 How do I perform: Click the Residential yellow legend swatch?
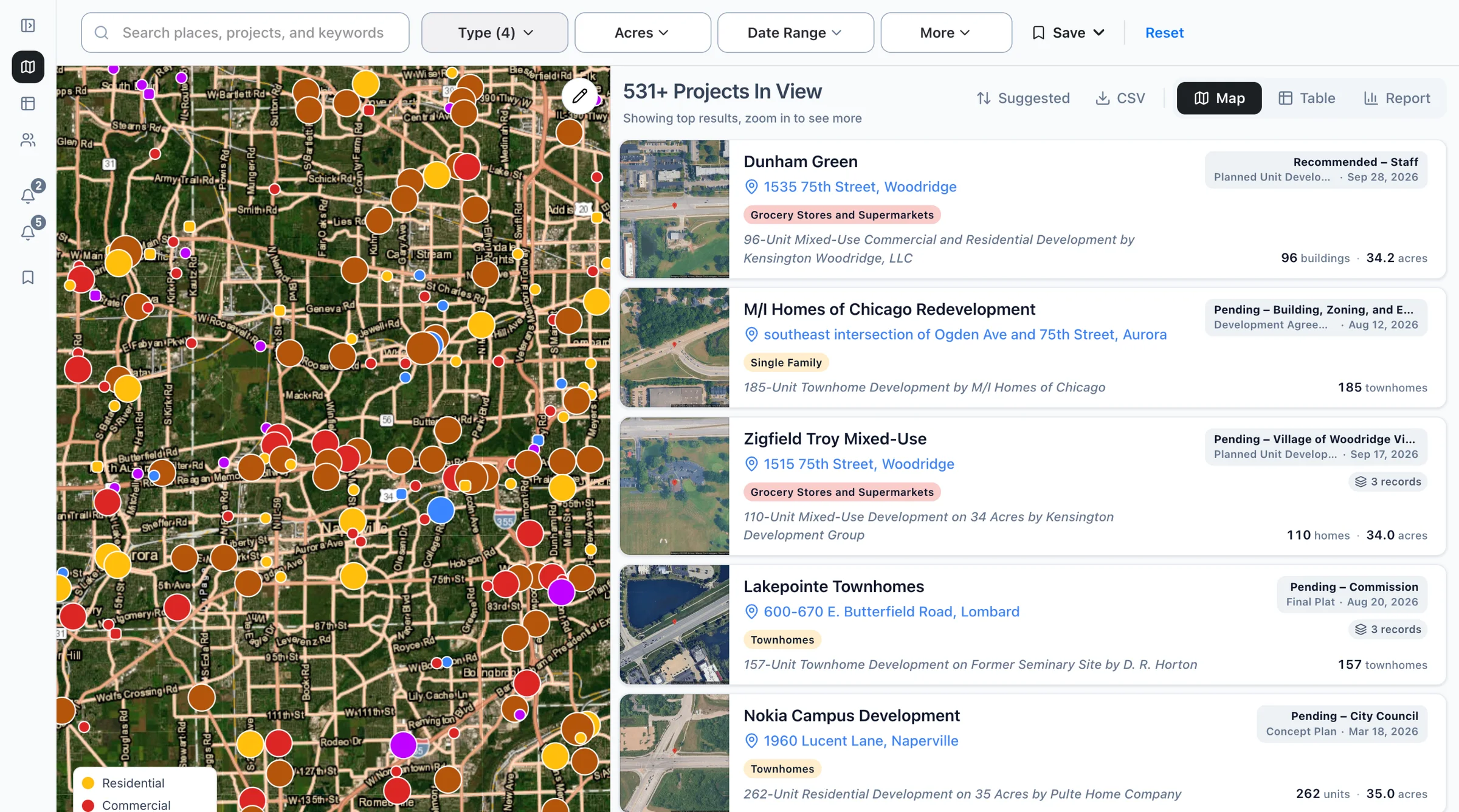point(88,783)
